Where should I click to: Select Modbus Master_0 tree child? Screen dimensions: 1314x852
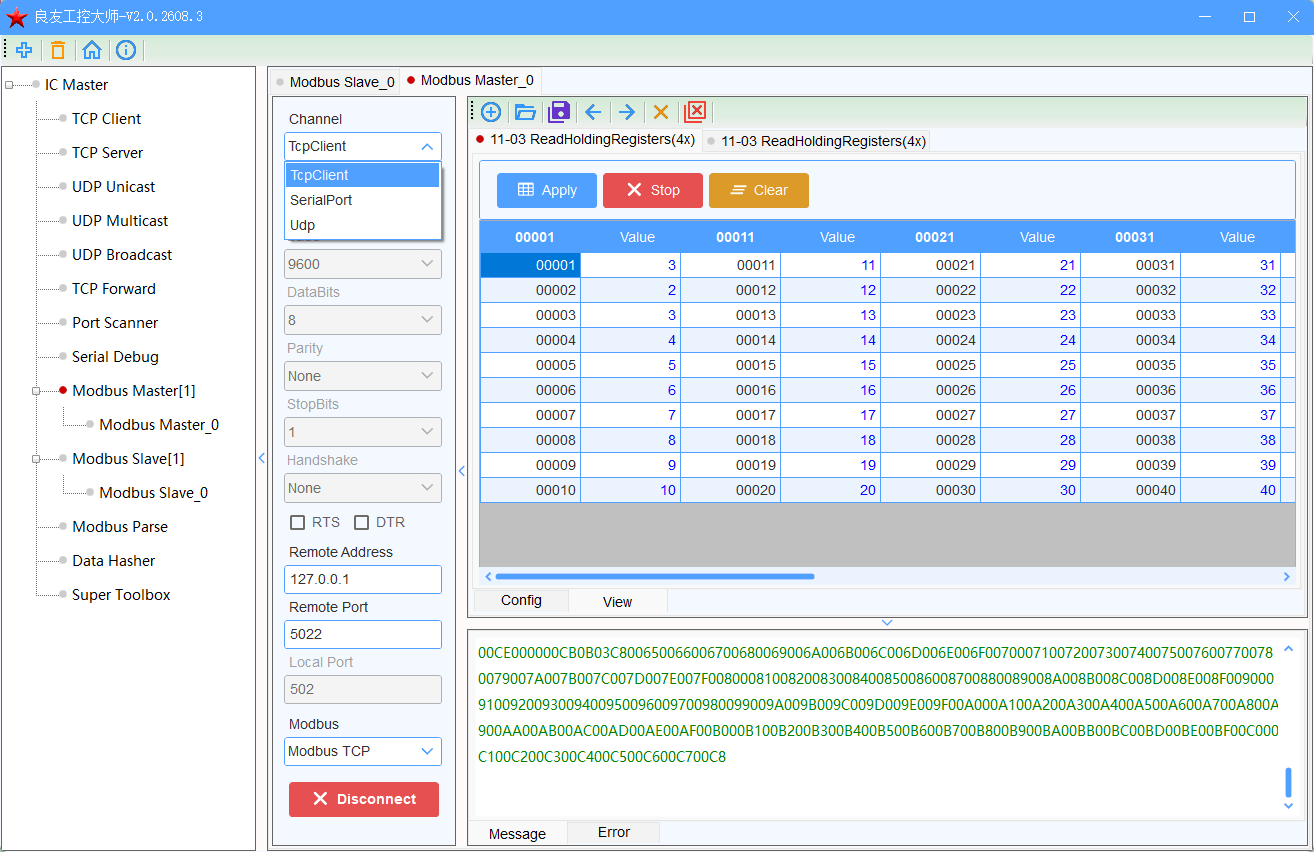coord(159,425)
